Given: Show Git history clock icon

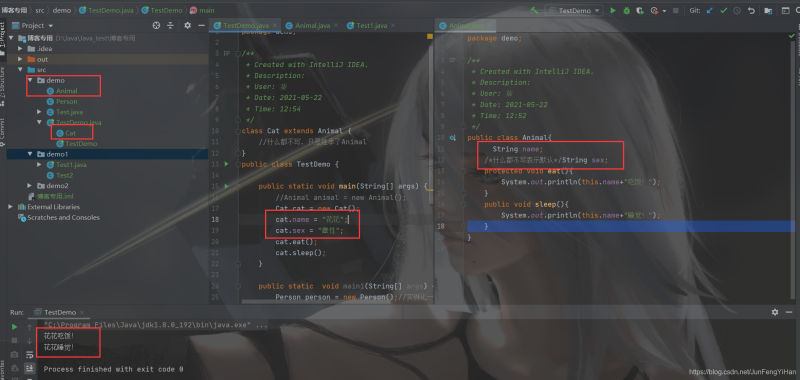Looking at the screenshot, I should tap(737, 10).
